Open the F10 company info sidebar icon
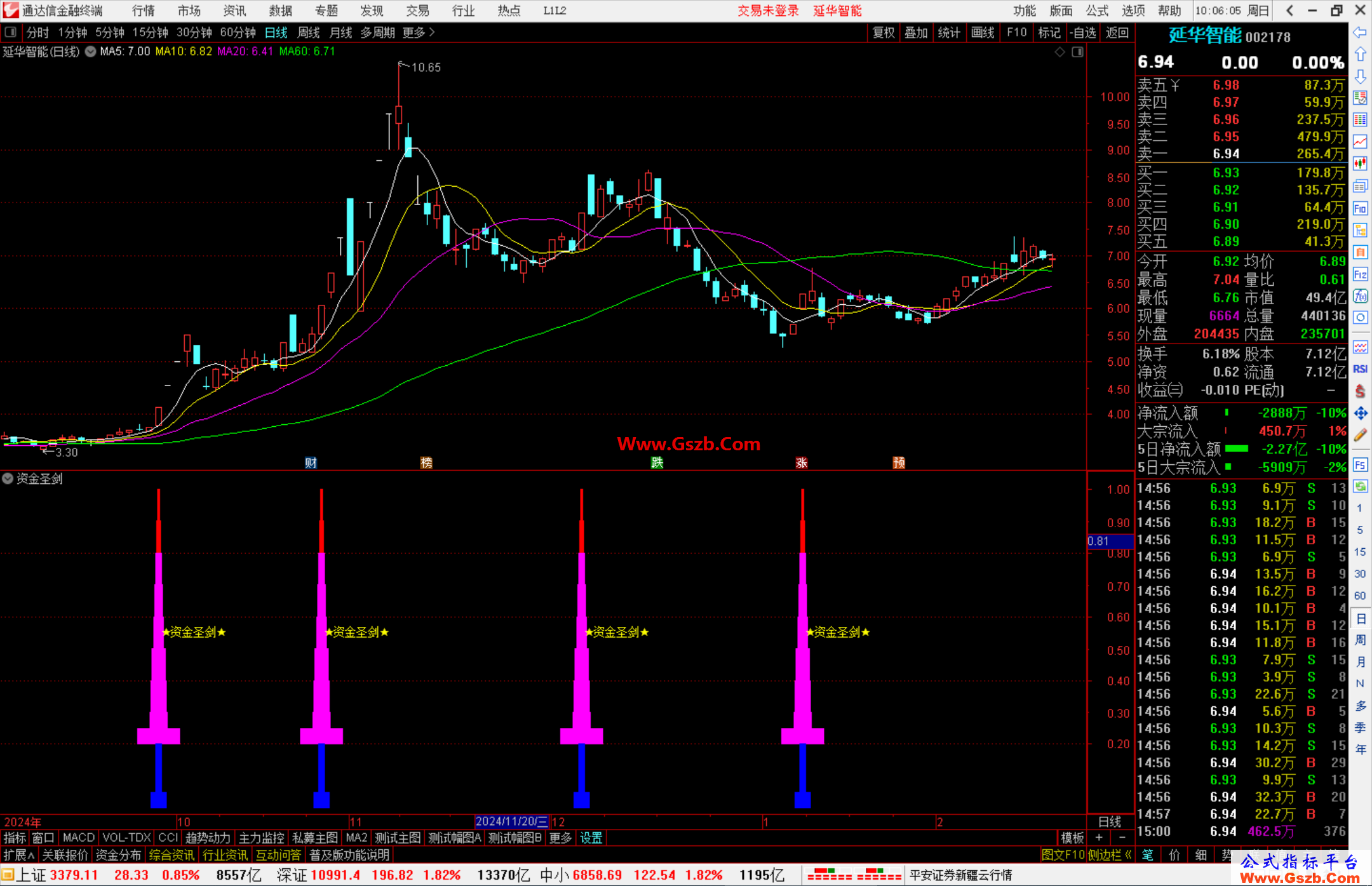The width and height of the screenshot is (1372, 886). tap(1360, 208)
